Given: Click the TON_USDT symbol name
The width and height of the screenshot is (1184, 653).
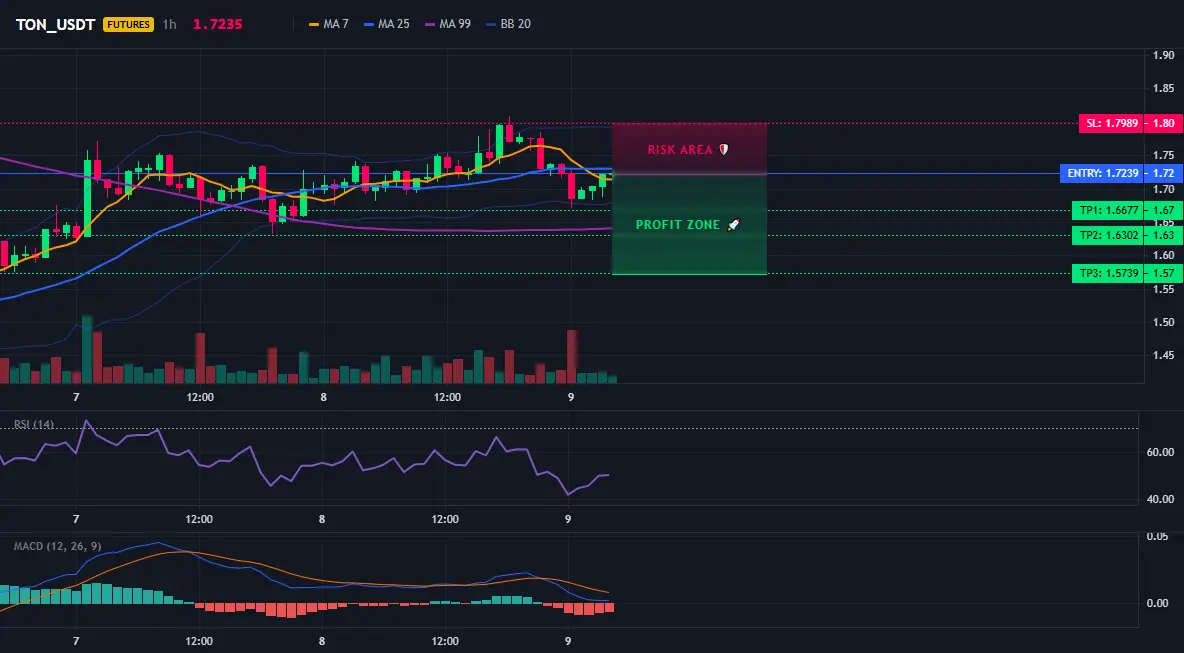Looking at the screenshot, I should (55, 24).
